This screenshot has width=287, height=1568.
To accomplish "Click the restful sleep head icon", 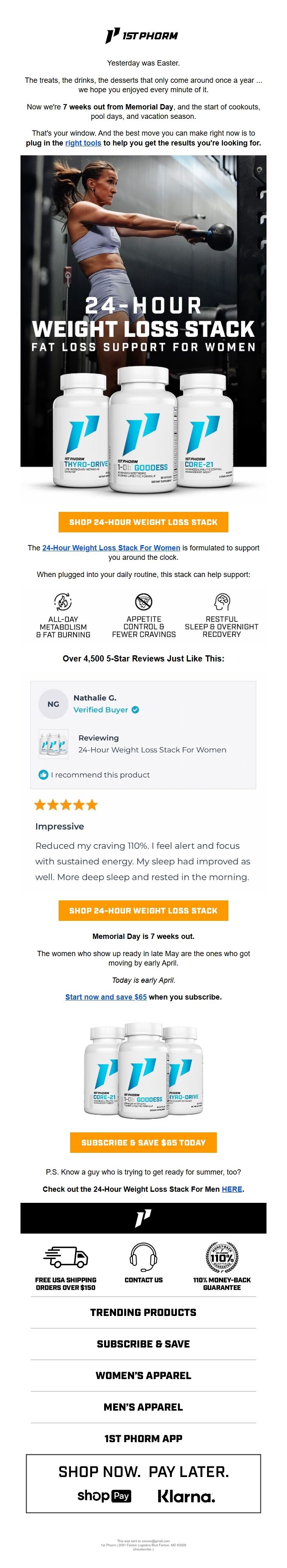I will click(222, 601).
